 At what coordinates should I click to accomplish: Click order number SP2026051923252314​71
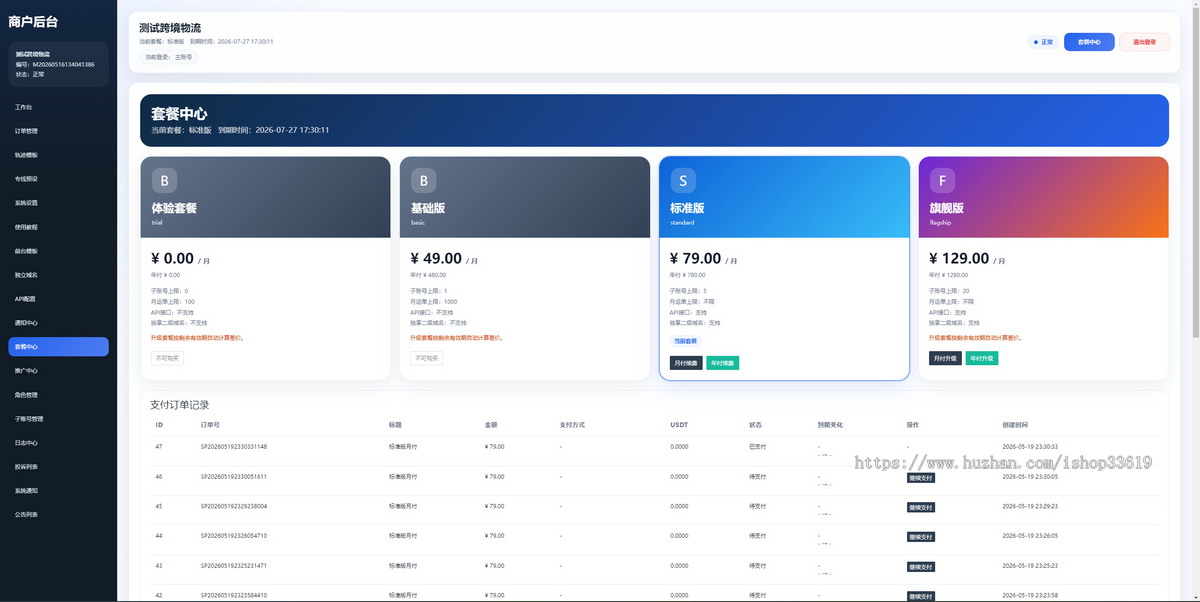pos(234,566)
